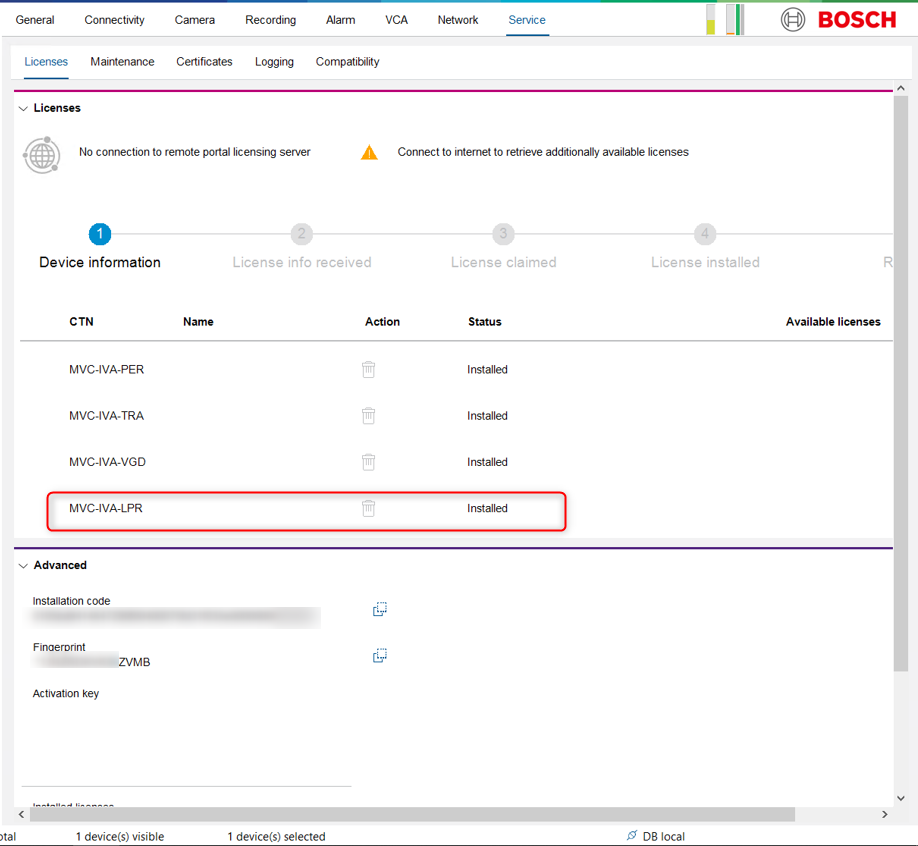Viewport: 918px width, 846px height.
Task: Click trash icon for MVC-IVA-TRA license
Action: point(368,416)
